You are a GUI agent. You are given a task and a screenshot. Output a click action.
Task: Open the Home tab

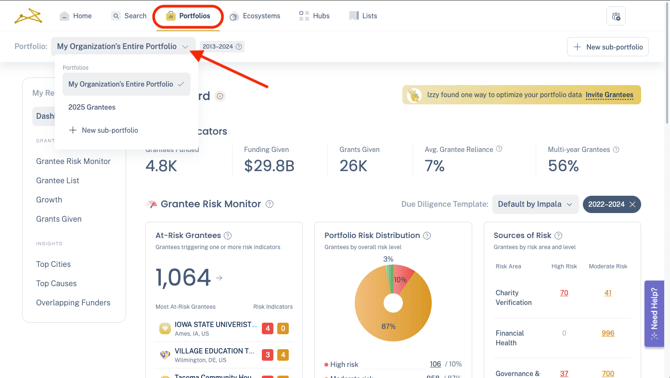tap(76, 16)
